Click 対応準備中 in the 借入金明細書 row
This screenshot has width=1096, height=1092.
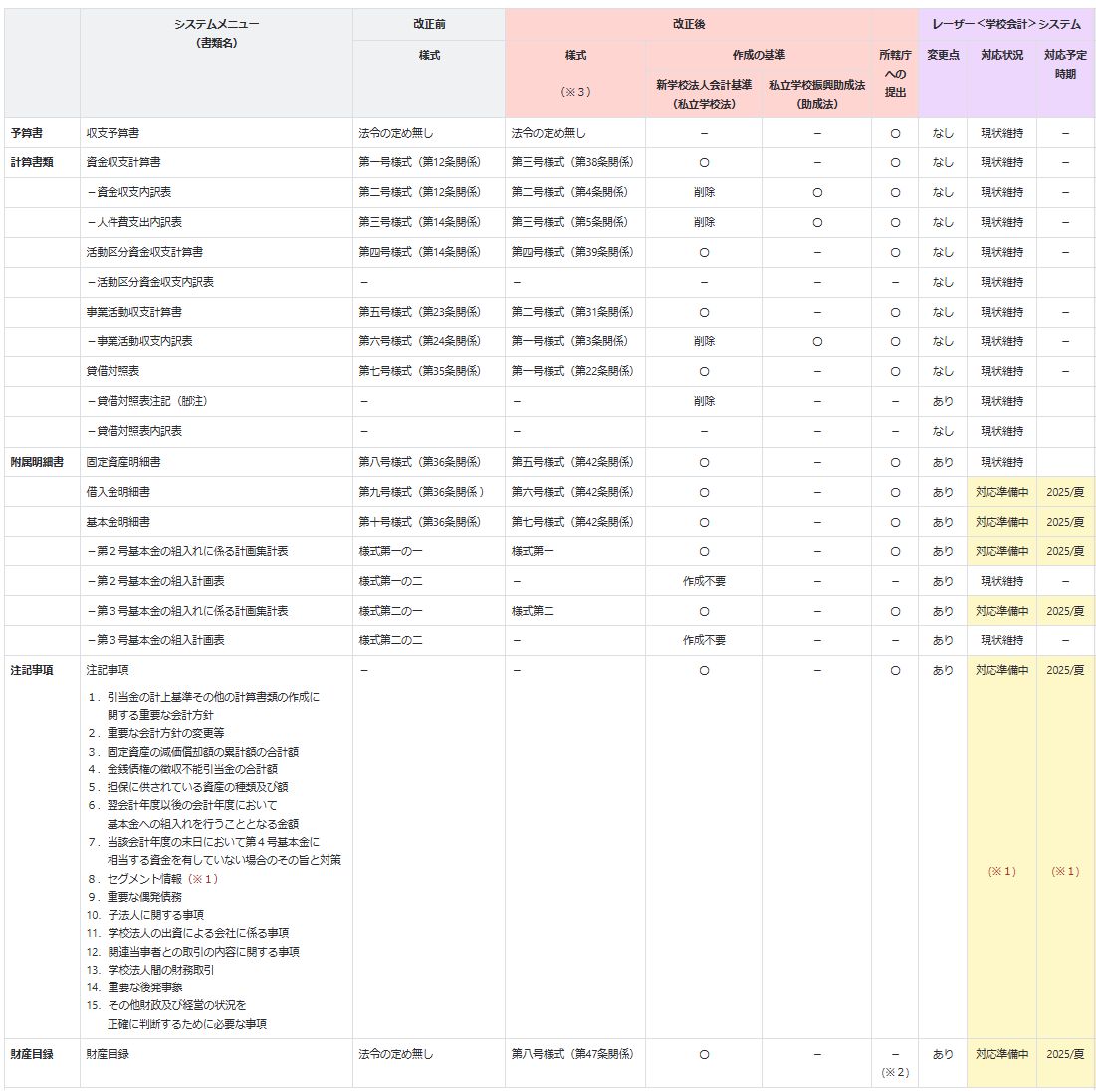(x=1001, y=492)
